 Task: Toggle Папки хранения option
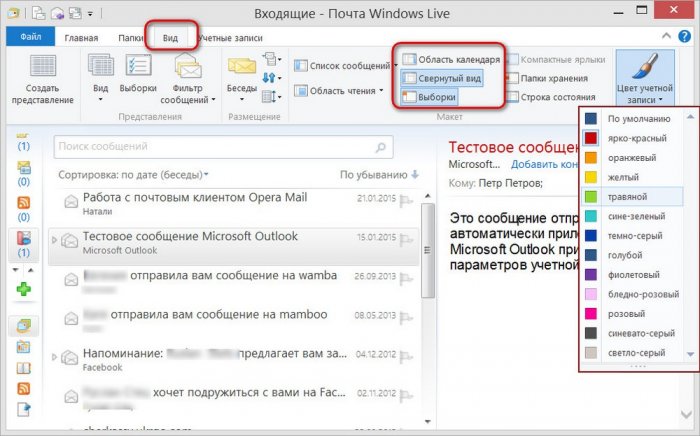[548, 78]
